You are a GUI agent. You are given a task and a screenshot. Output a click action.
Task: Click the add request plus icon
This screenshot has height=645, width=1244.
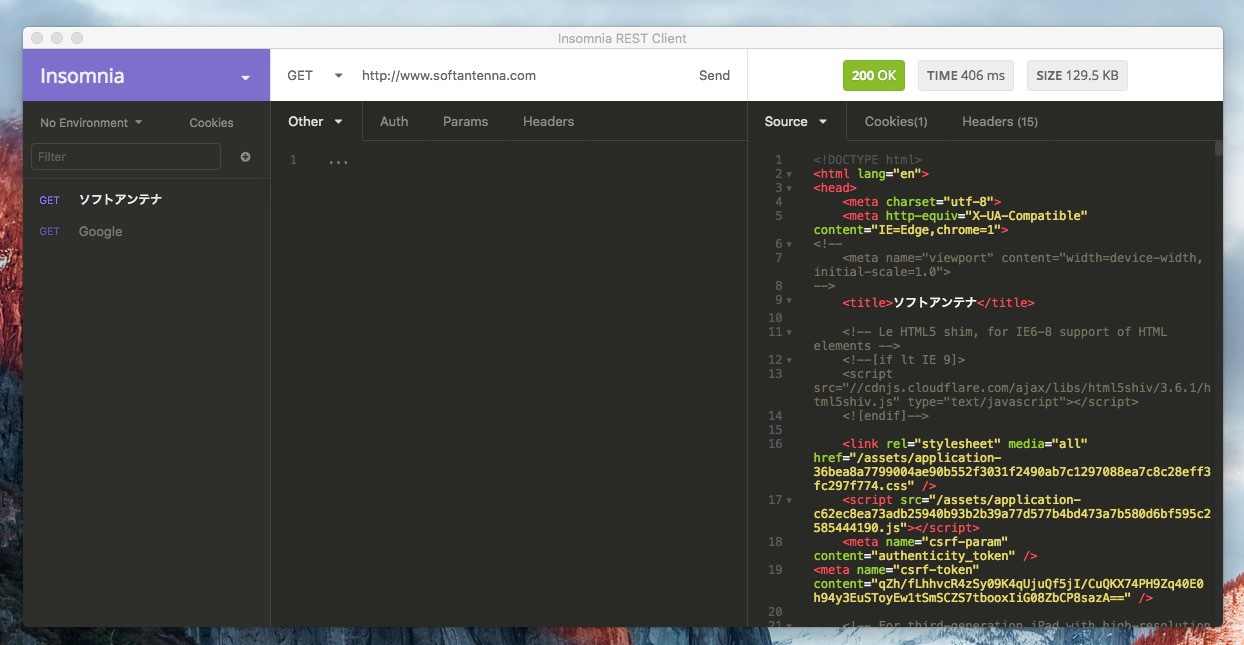(x=245, y=157)
